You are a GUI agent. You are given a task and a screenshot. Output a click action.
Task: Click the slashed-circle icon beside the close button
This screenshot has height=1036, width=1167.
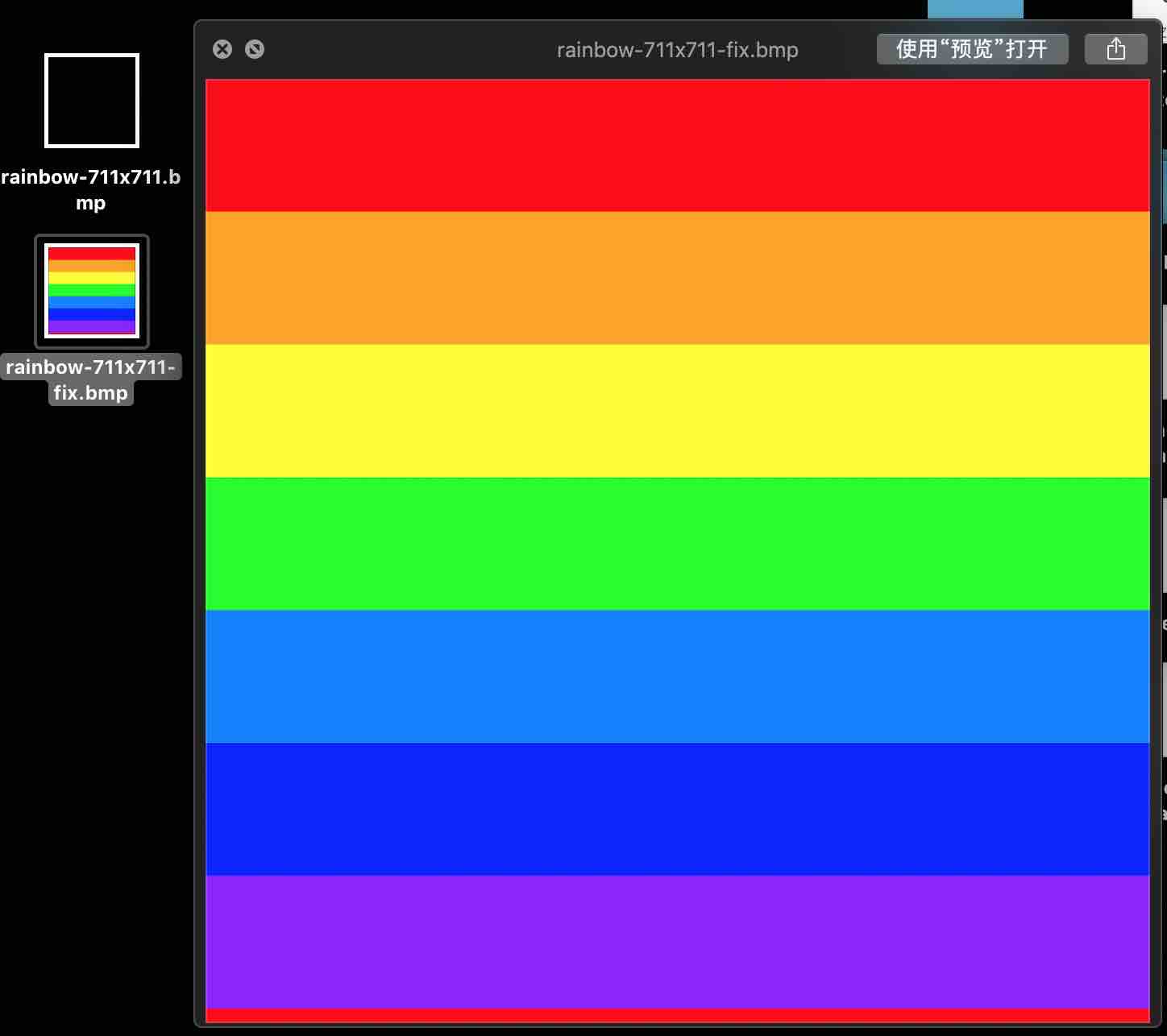tap(255, 49)
